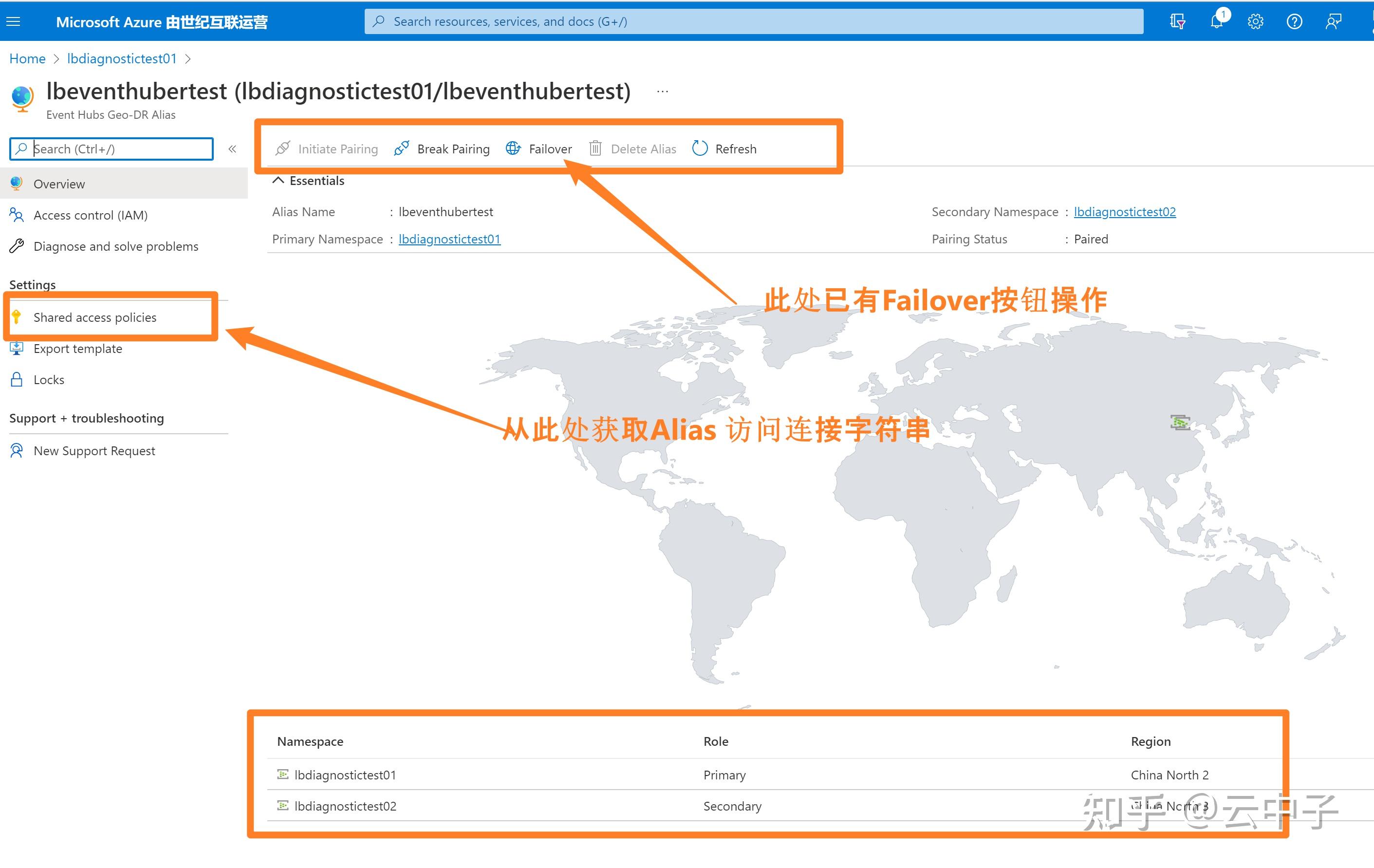Open the lbdiagnostictest02 secondary namespace link
The height and width of the screenshot is (868, 1374).
tap(1124, 211)
